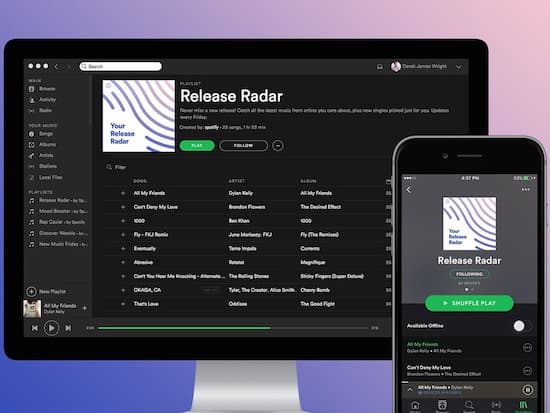The height and width of the screenshot is (413, 550).
Task: Tap the Your Library tab on the phone
Action: tap(523, 406)
